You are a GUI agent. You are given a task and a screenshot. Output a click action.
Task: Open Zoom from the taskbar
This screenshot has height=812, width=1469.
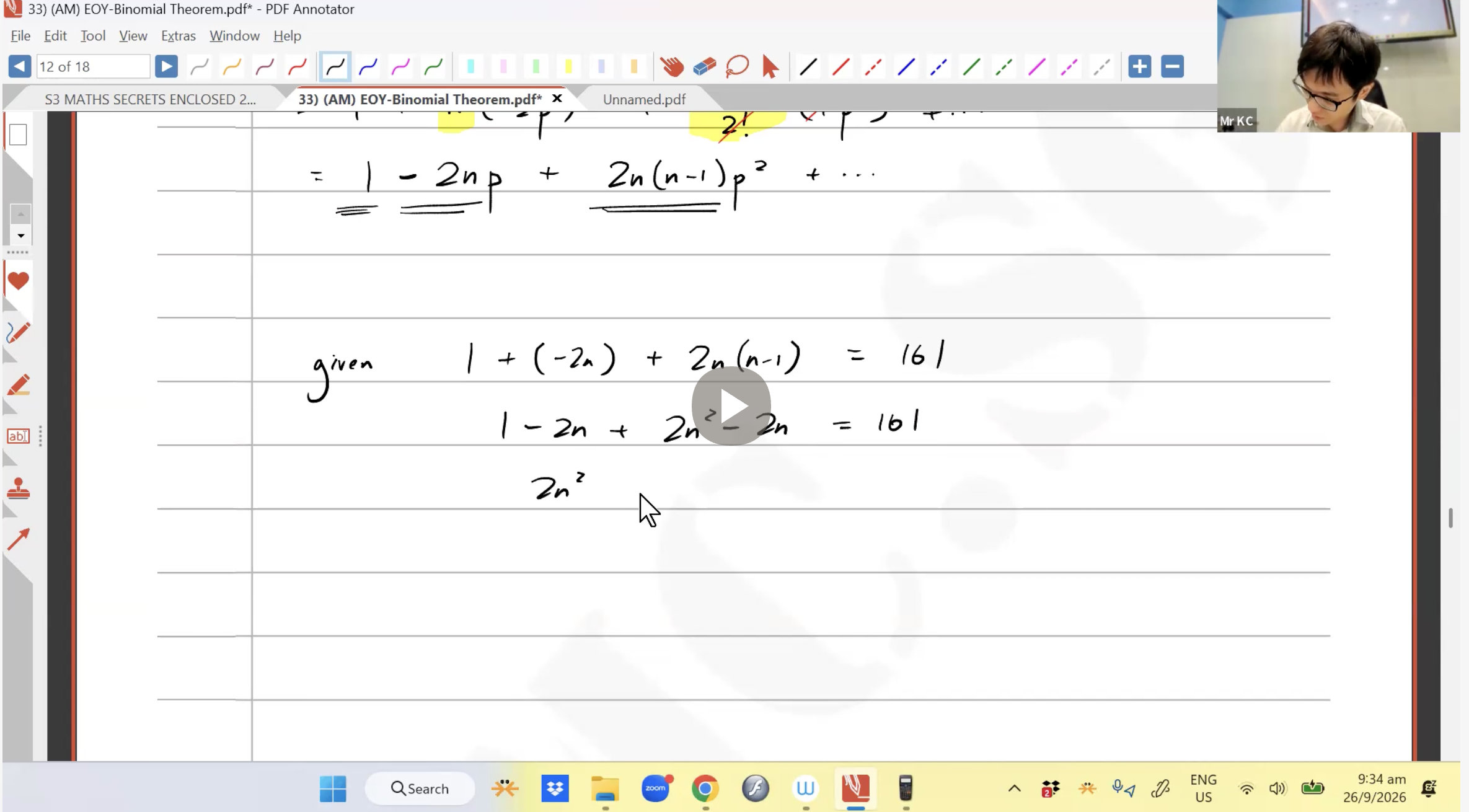656,788
